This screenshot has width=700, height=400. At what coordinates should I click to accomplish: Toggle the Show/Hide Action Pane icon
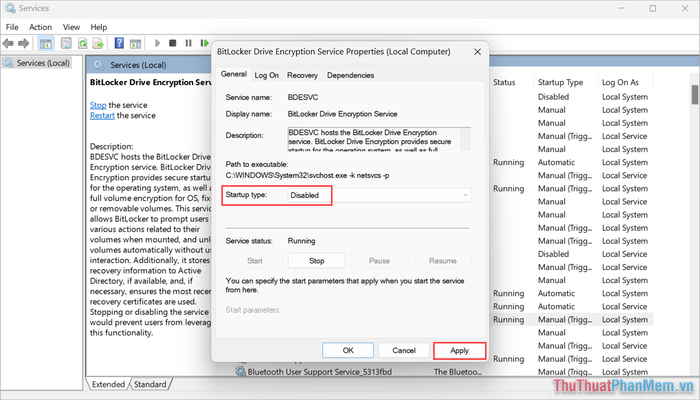coord(135,43)
